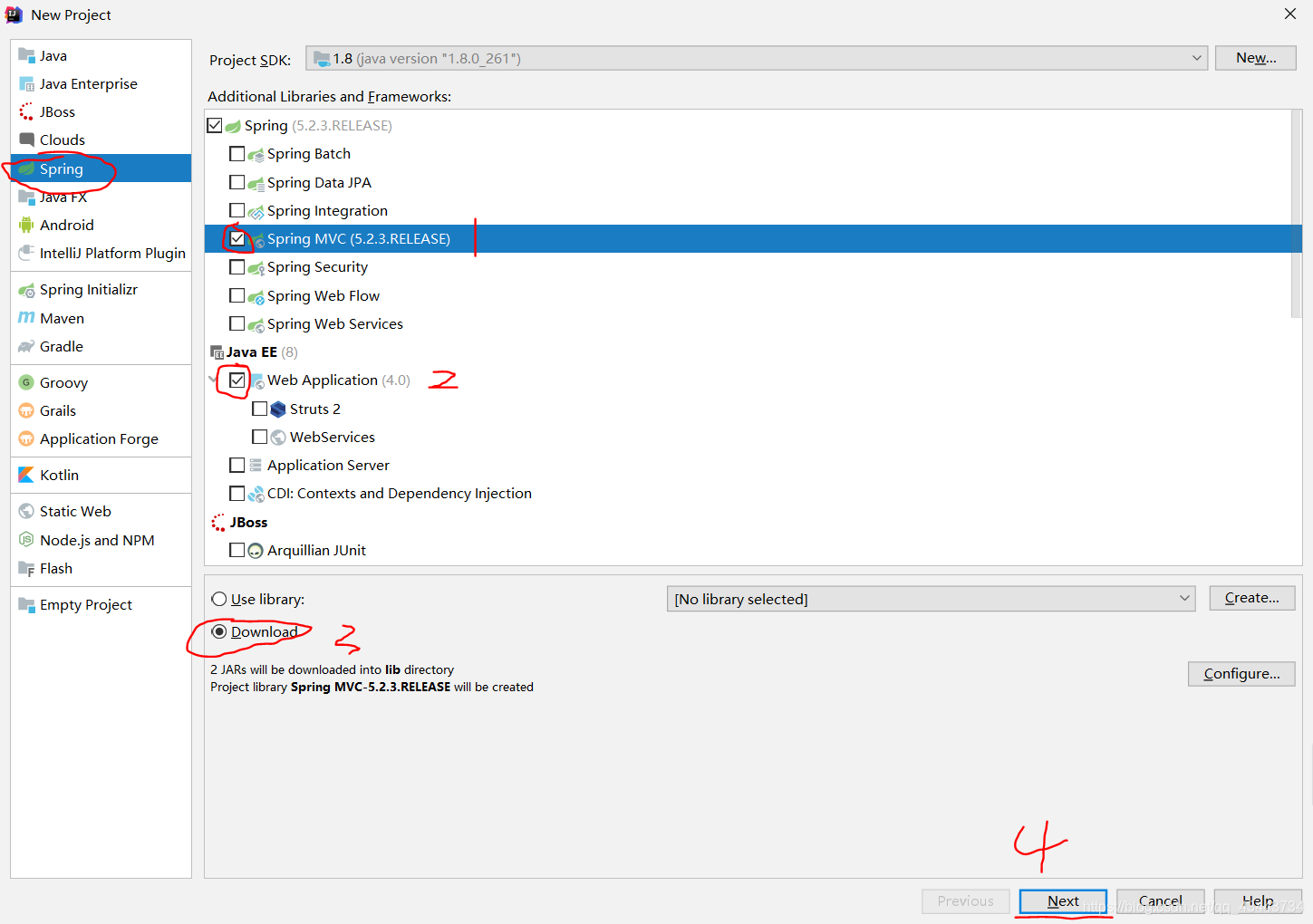1313x924 pixels.
Task: Open the Help button
Action: (x=1258, y=901)
